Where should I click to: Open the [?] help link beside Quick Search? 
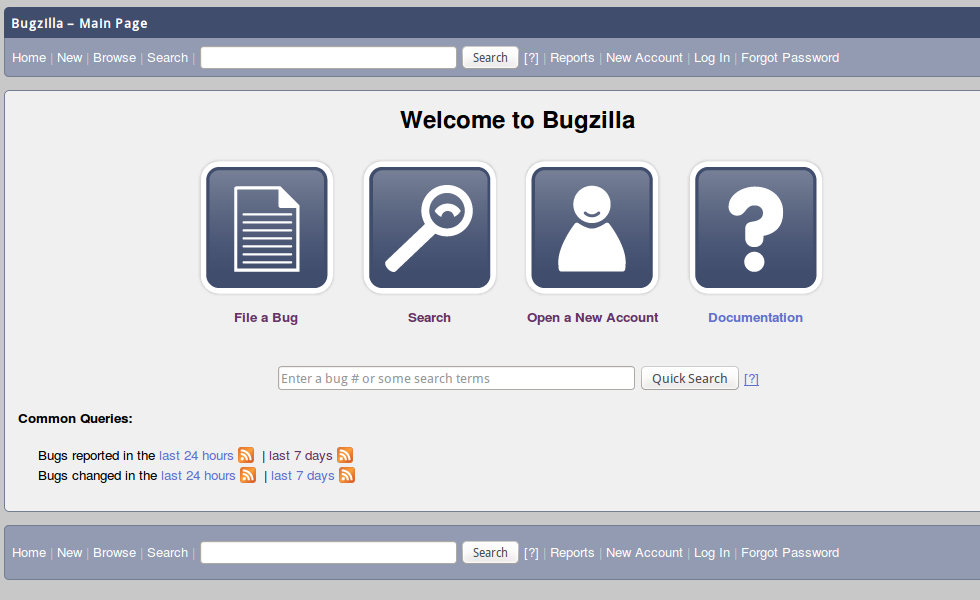pyautogui.click(x=751, y=379)
